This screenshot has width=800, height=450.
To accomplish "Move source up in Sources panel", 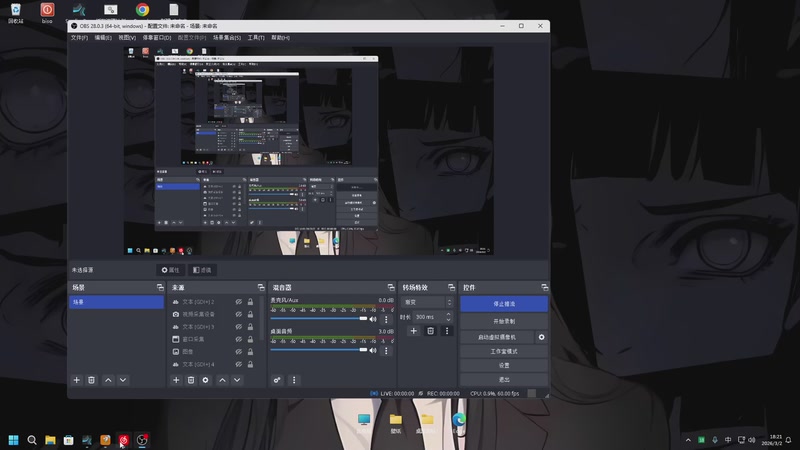I will click(x=222, y=380).
